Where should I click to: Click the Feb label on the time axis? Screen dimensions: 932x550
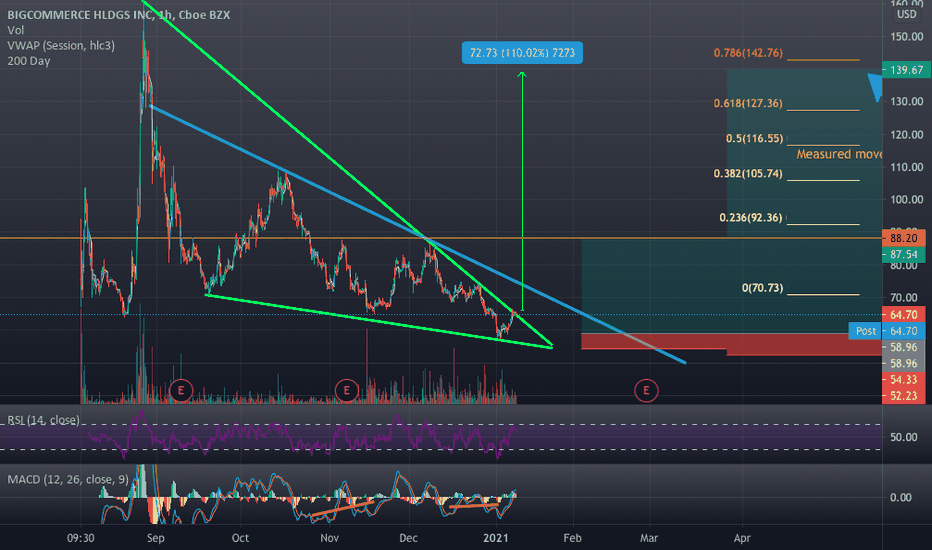572,538
